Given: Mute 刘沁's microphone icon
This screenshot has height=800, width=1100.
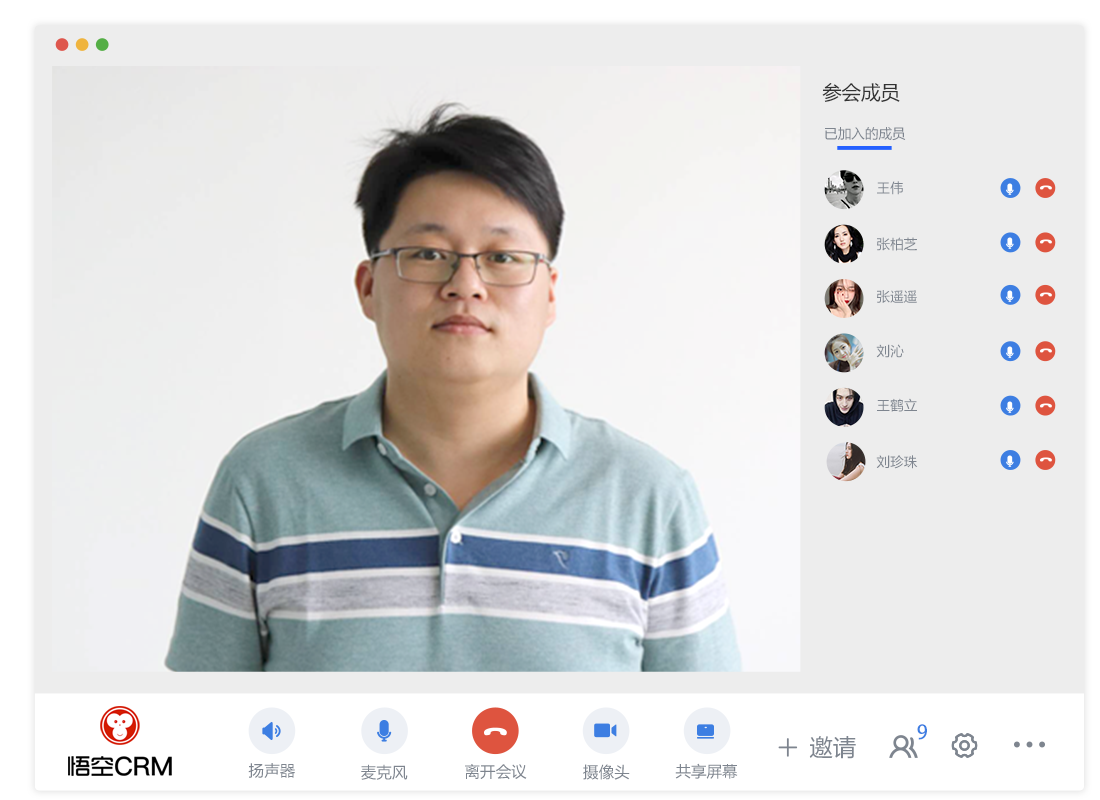Looking at the screenshot, I should [x=1010, y=351].
